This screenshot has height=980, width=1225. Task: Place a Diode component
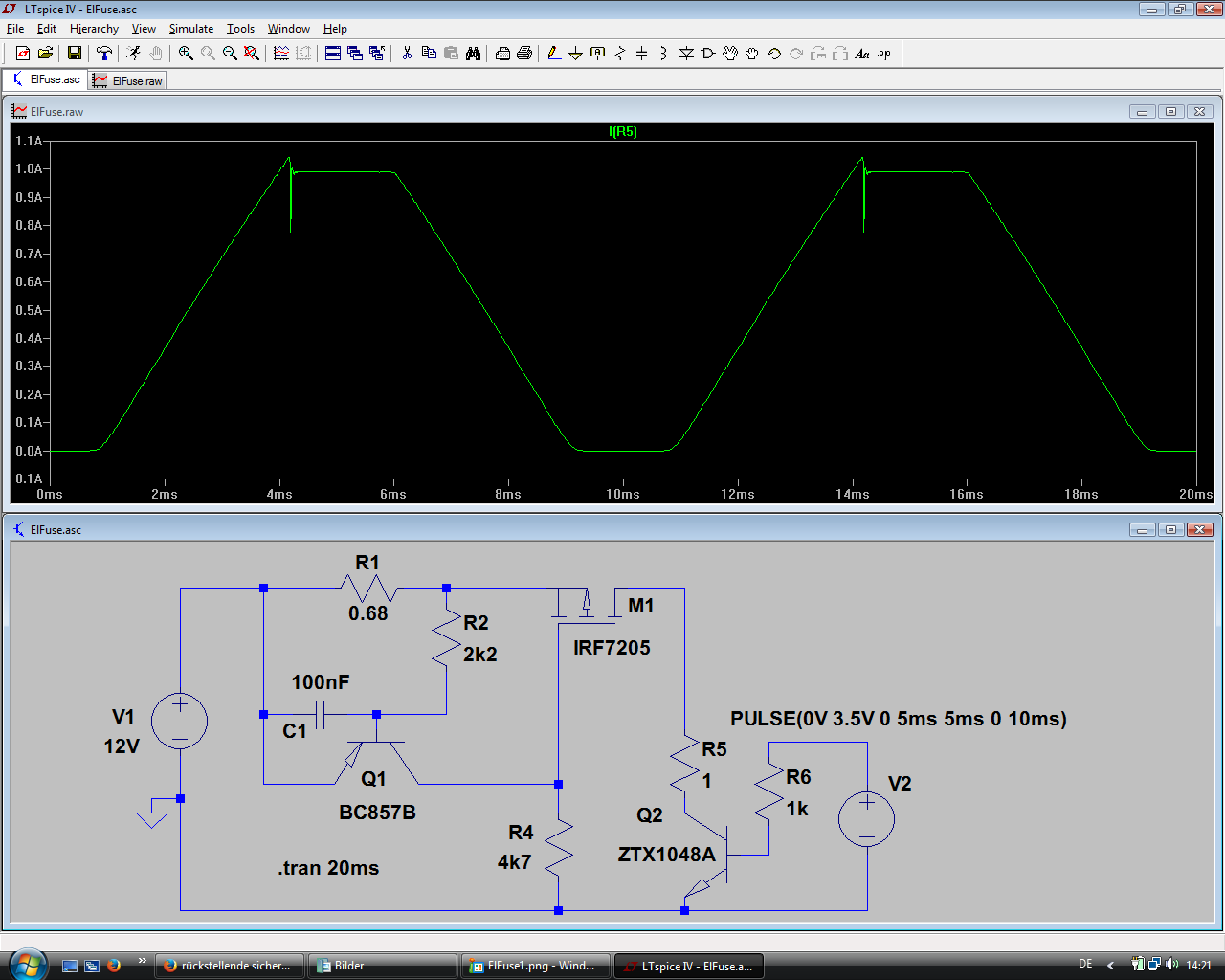point(686,54)
